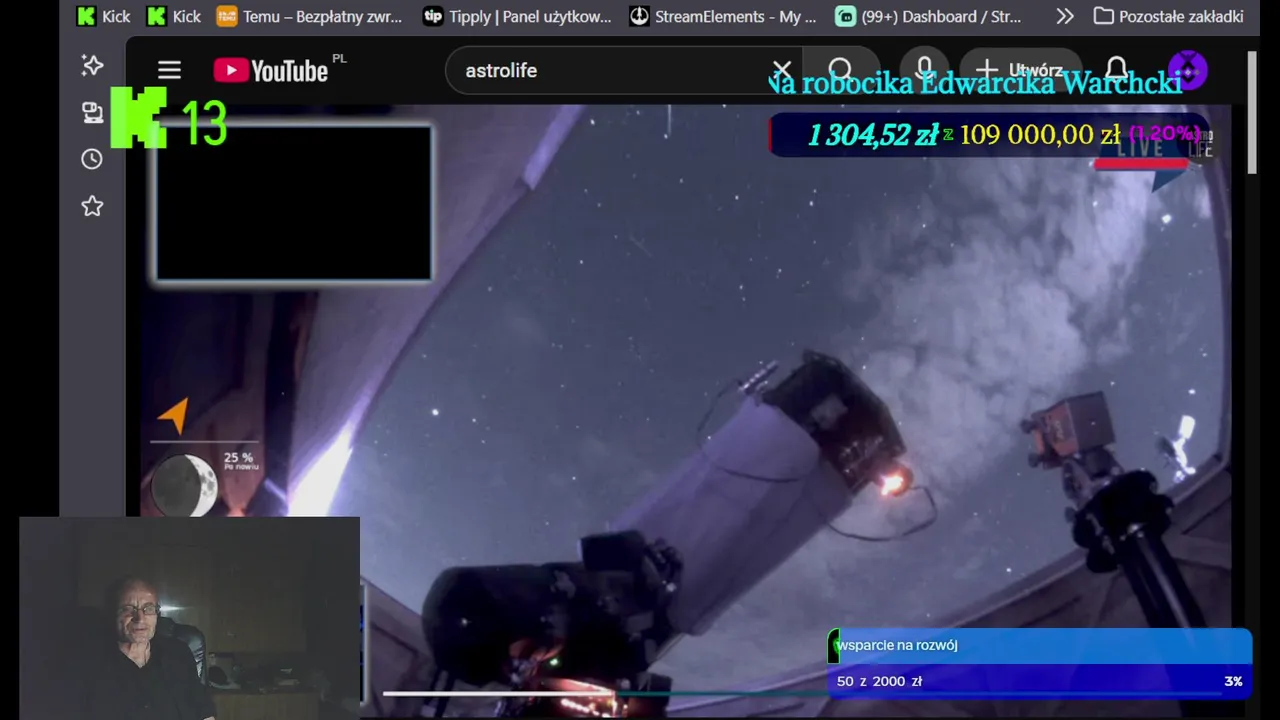
Task: Go to the YouTube home logo
Action: coord(271,70)
